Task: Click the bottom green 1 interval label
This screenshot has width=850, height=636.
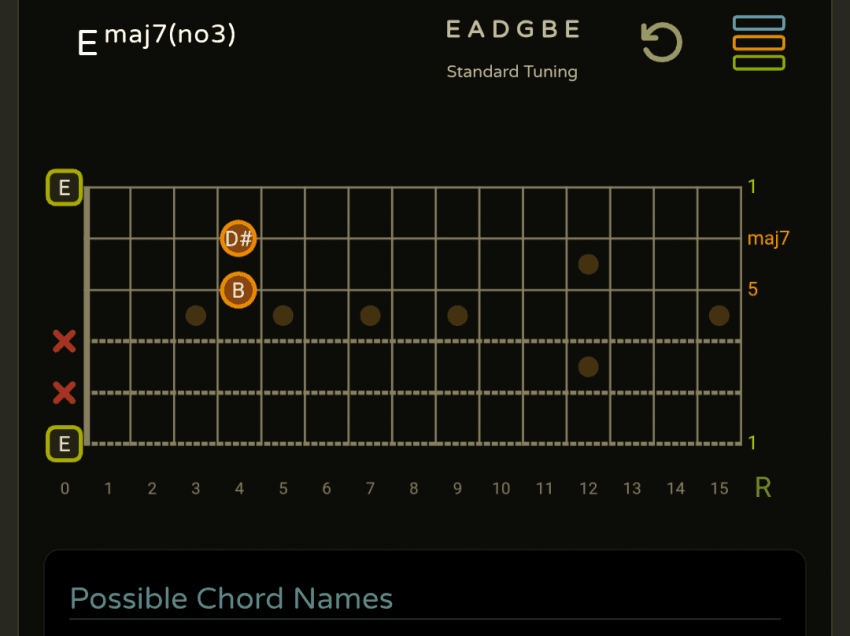Action: [752, 443]
